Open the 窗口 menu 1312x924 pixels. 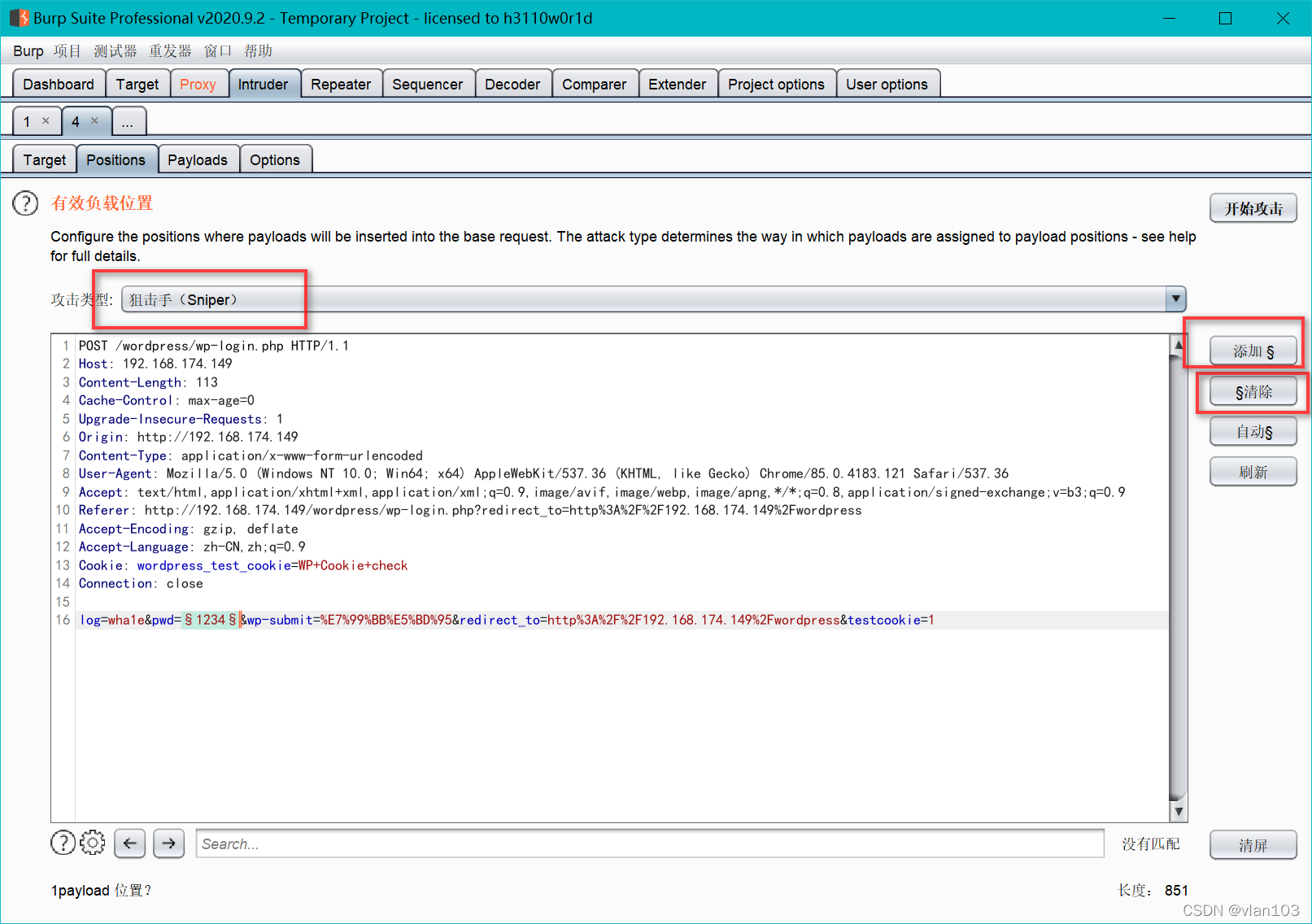tap(218, 51)
